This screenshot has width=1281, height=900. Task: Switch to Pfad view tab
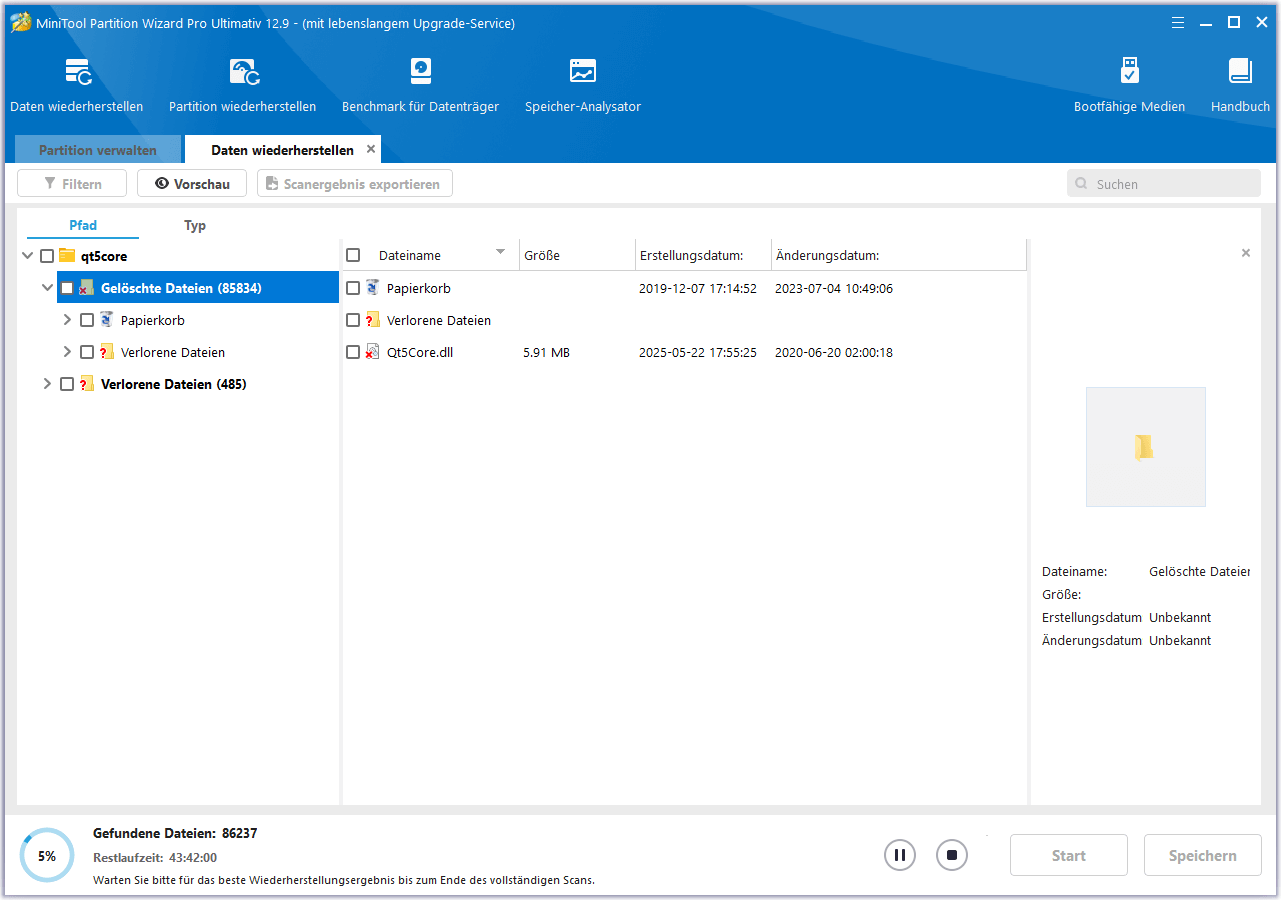tap(83, 226)
